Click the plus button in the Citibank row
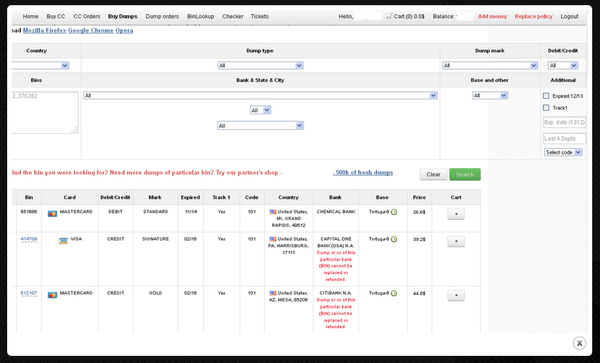 pyautogui.click(x=456, y=295)
